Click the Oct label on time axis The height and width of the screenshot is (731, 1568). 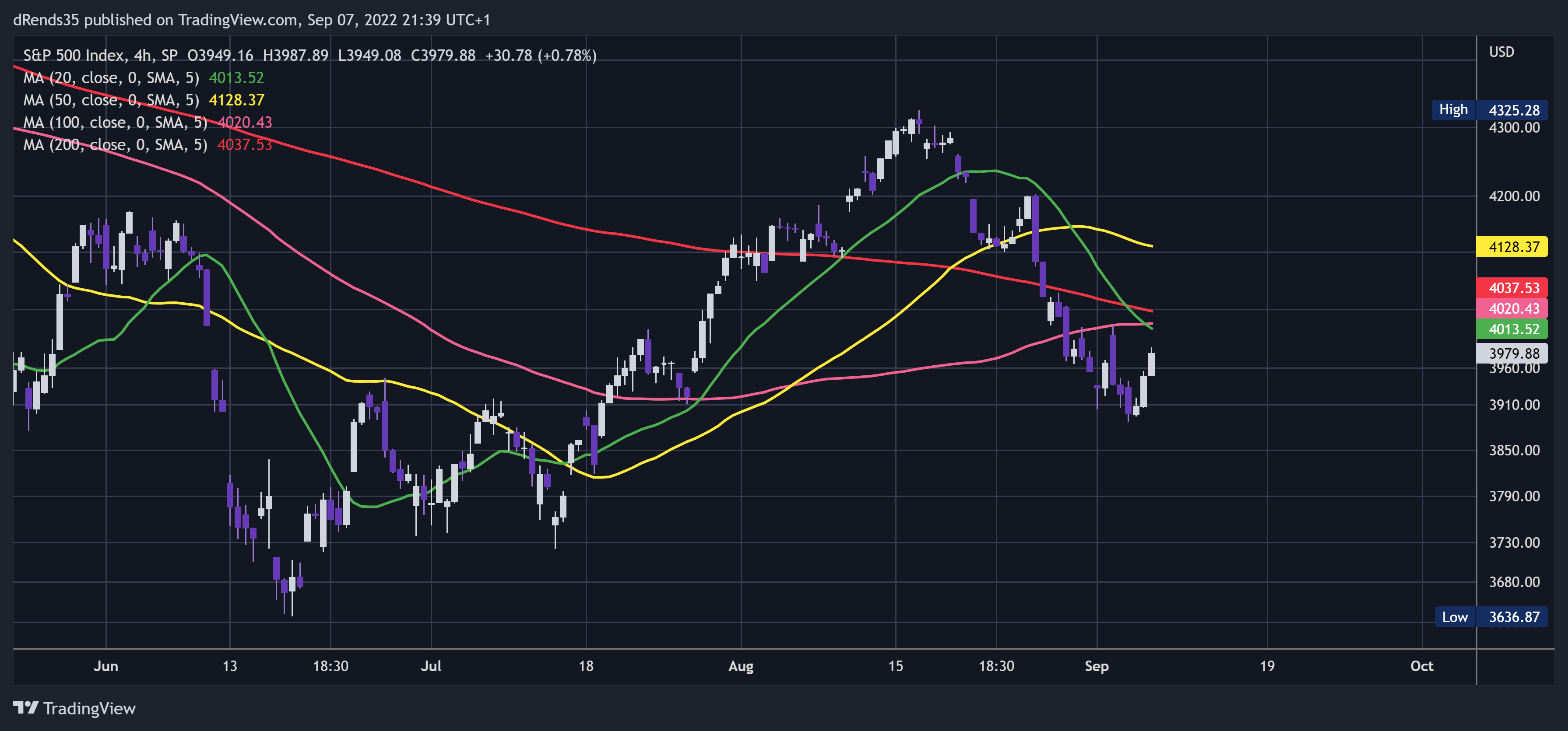1422,666
